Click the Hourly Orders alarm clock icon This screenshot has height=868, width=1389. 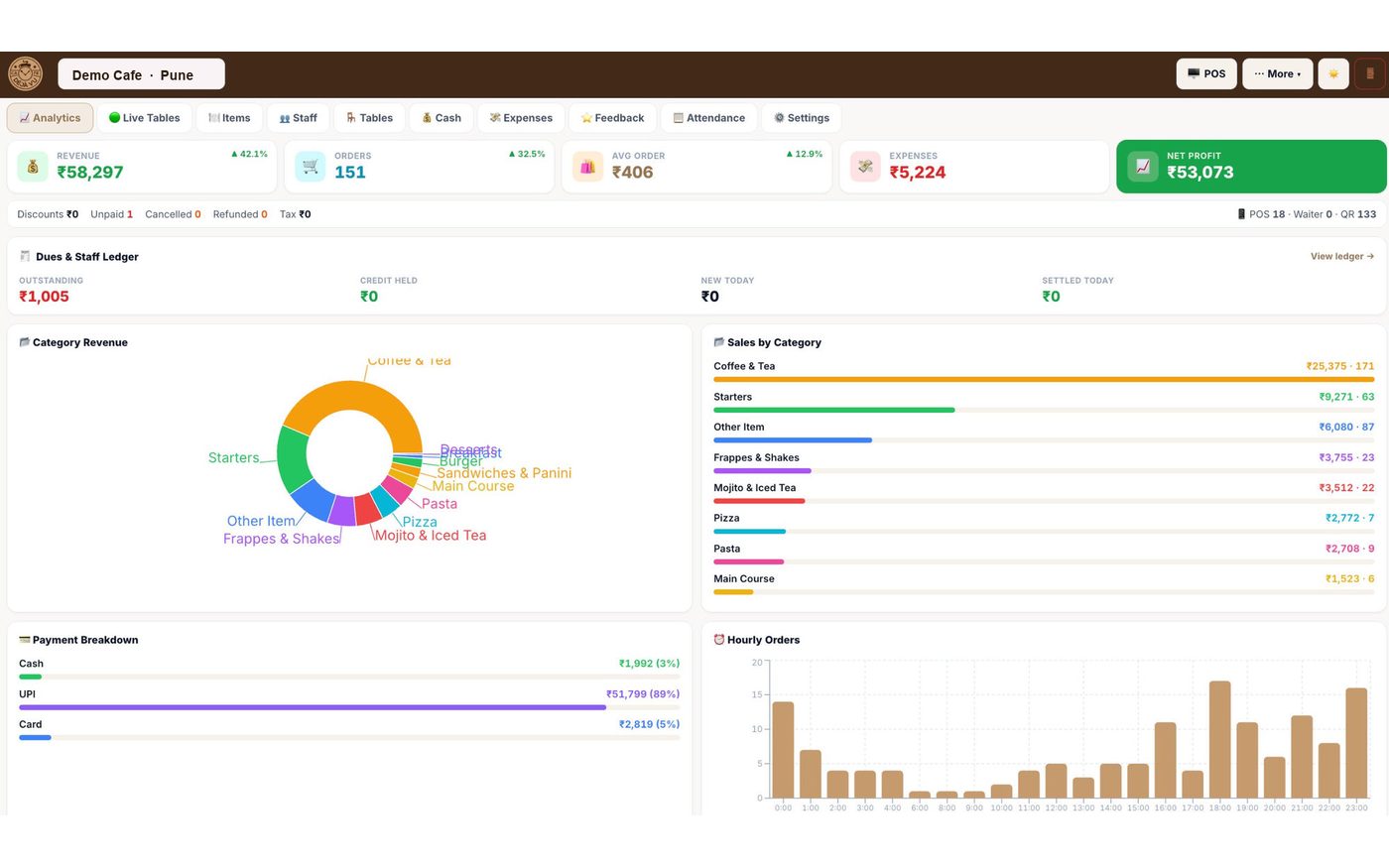[718, 640]
